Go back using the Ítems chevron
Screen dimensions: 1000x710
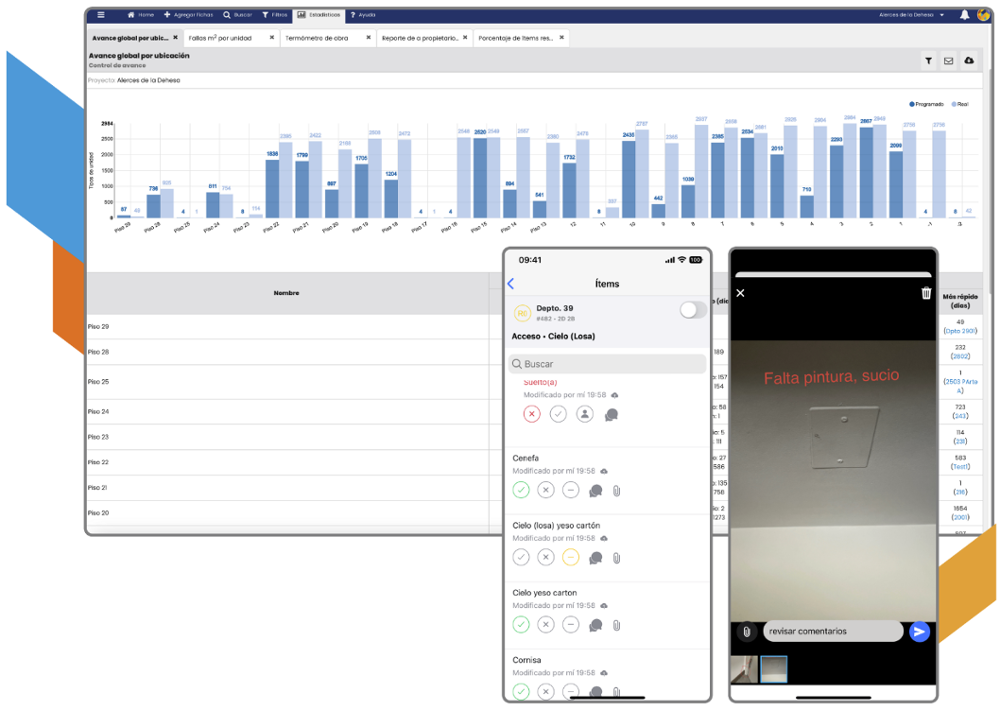pos(511,284)
